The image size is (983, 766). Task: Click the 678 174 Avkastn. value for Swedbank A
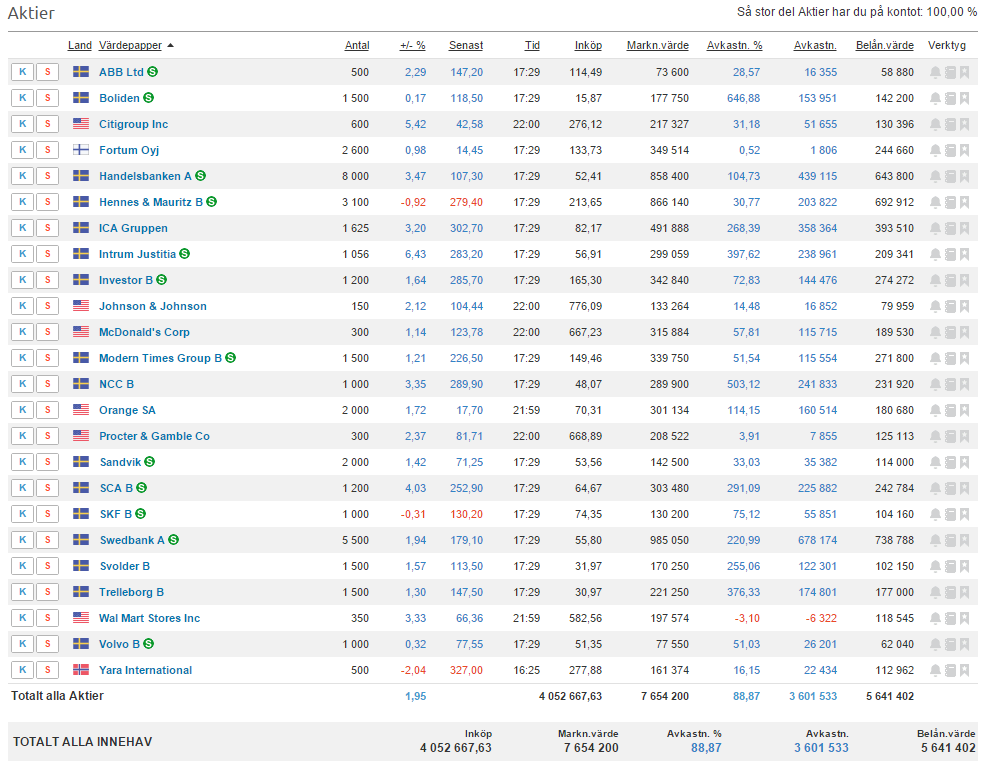pyautogui.click(x=817, y=540)
